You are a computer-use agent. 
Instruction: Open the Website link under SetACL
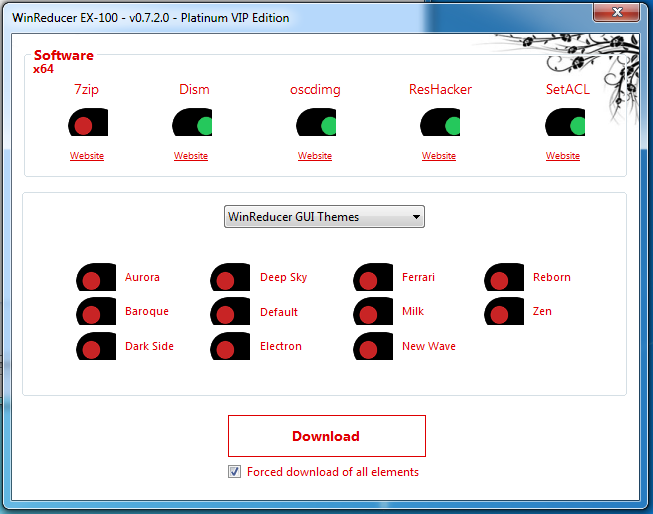(x=563, y=156)
